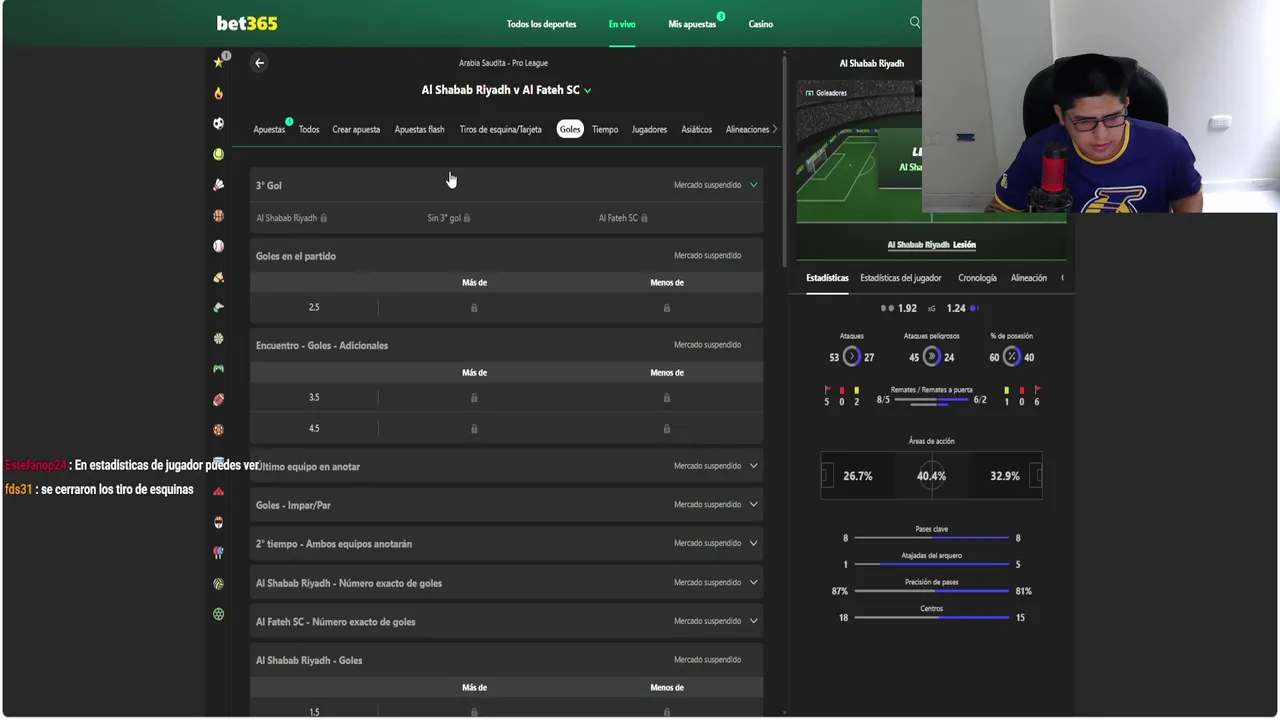Open the Cronología tab
The image size is (1280, 720).
click(x=977, y=278)
